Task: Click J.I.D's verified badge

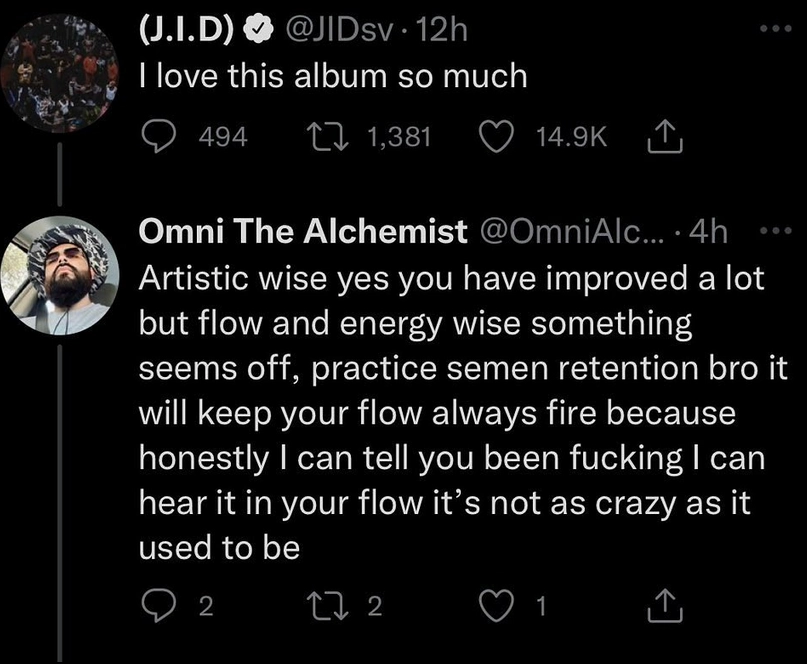Action: (x=255, y=33)
